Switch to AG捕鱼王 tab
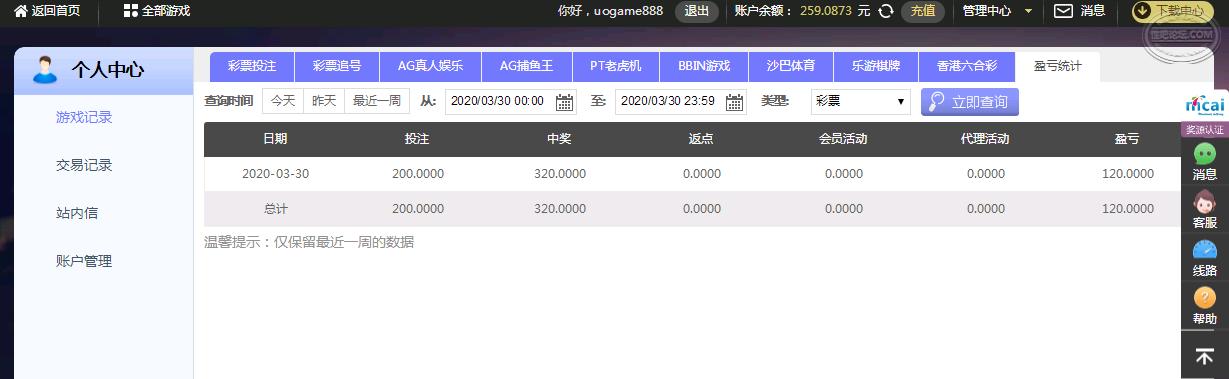 (x=527, y=67)
